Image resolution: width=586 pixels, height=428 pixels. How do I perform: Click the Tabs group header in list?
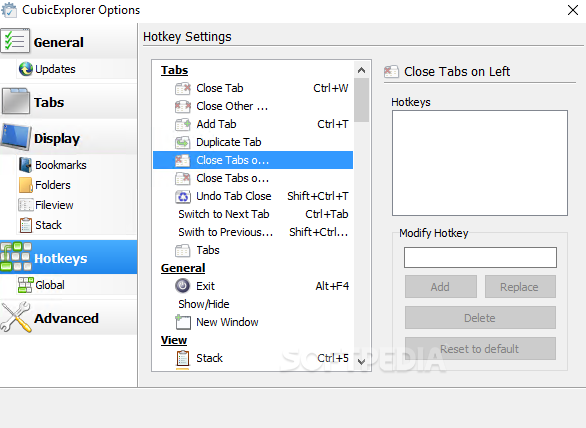click(175, 70)
